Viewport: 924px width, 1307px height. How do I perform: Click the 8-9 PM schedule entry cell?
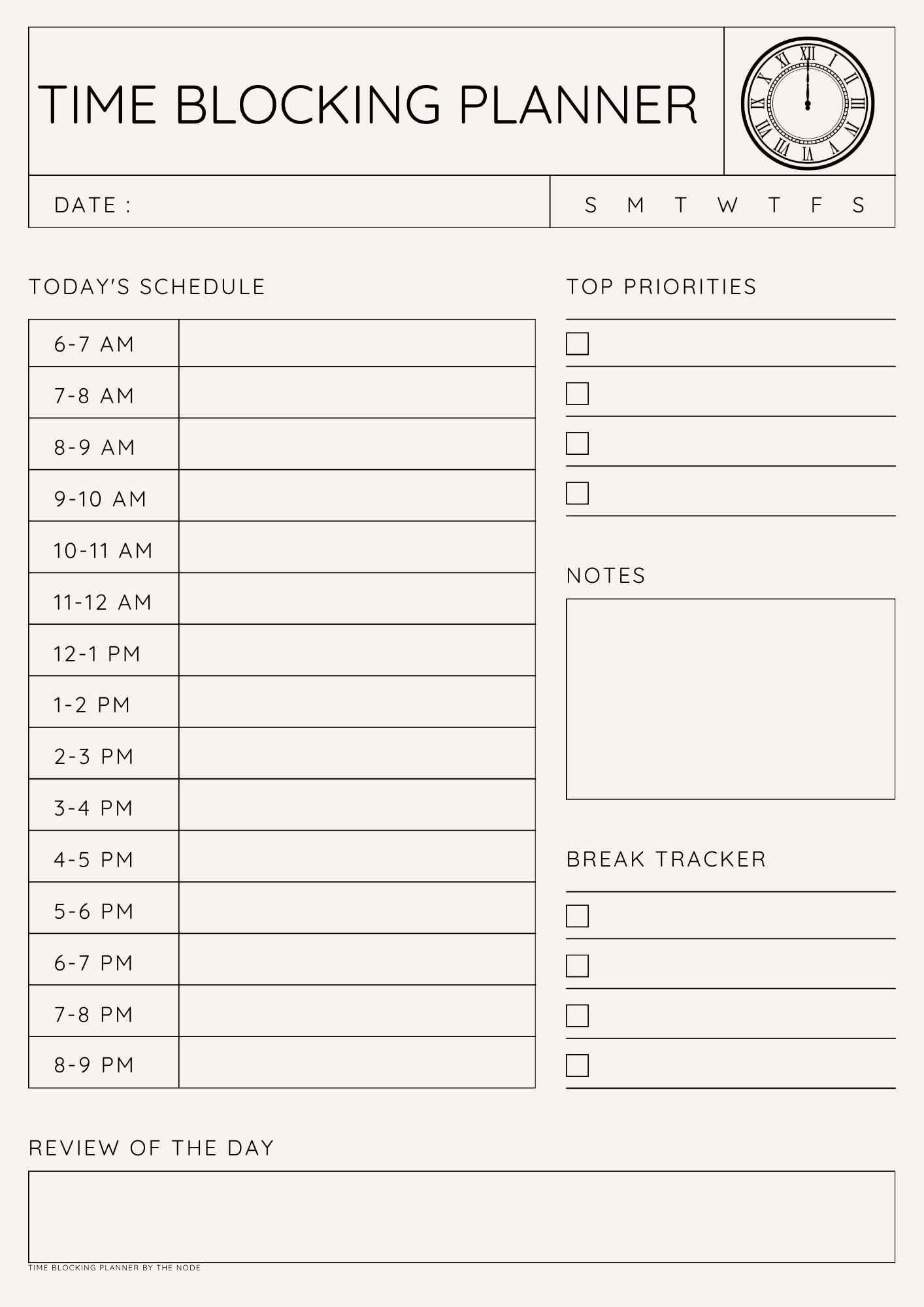pos(357,1063)
